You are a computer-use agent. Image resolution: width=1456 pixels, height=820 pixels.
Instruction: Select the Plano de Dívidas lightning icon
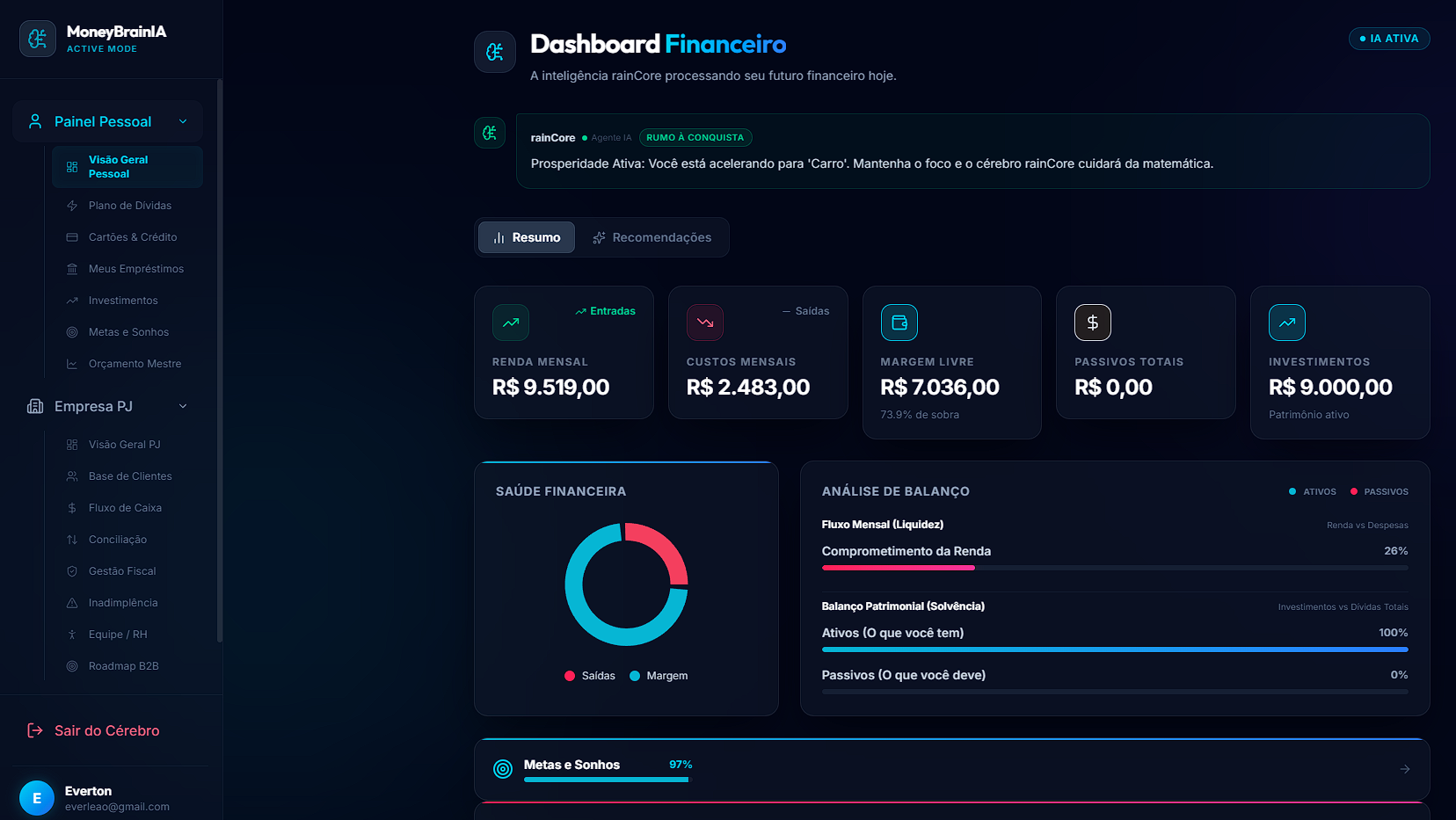tap(71, 205)
